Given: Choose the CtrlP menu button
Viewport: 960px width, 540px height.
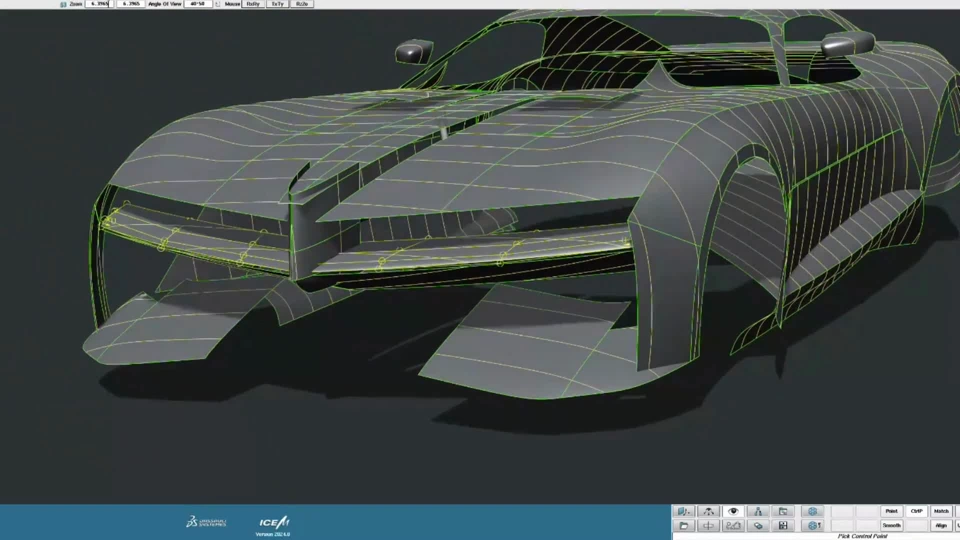Looking at the screenshot, I should click(x=916, y=511).
